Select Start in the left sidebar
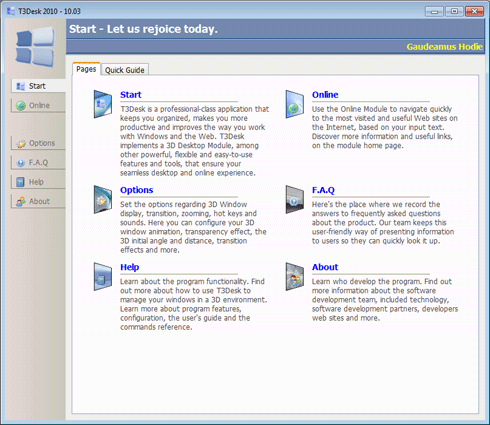This screenshot has width=490, height=425. point(38,86)
